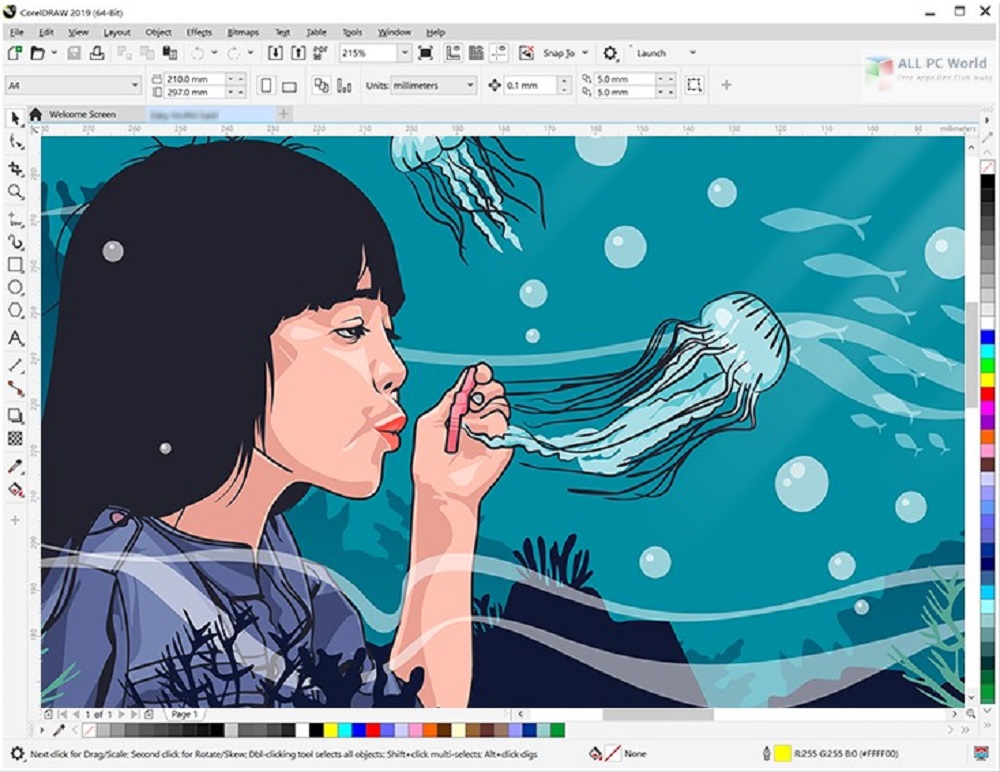Image resolution: width=1000 pixels, height=772 pixels.
Task: Select the Freehand tool
Action: point(15,221)
